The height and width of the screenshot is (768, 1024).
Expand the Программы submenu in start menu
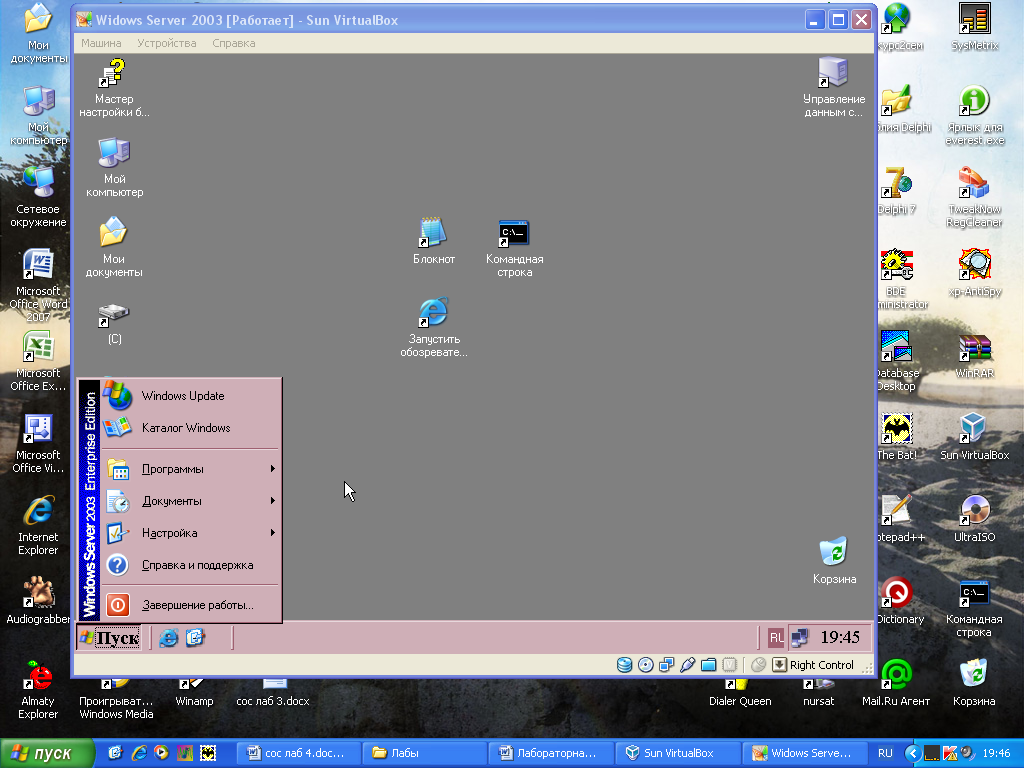[x=192, y=469]
